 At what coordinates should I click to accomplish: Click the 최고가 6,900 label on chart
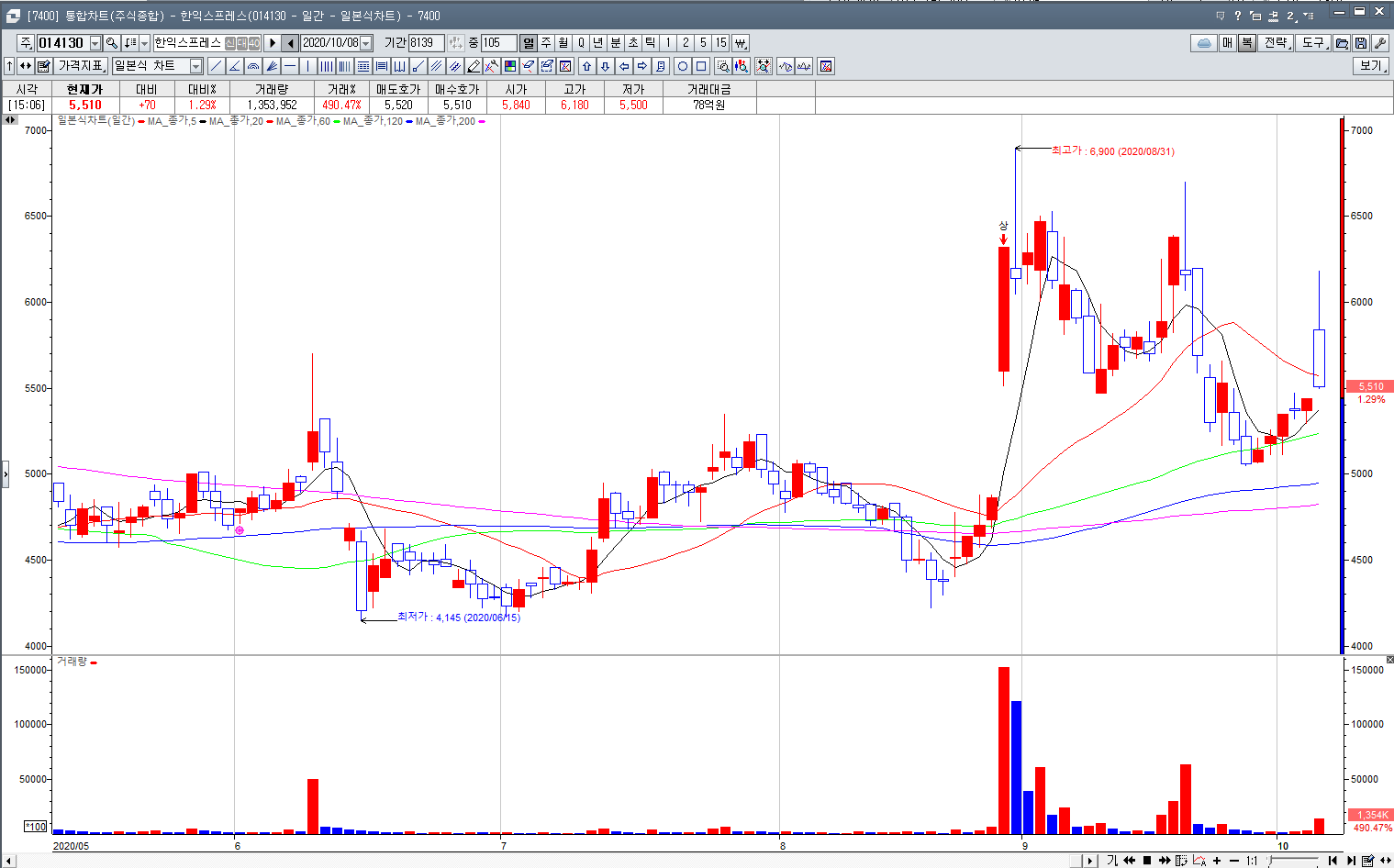[1112, 151]
